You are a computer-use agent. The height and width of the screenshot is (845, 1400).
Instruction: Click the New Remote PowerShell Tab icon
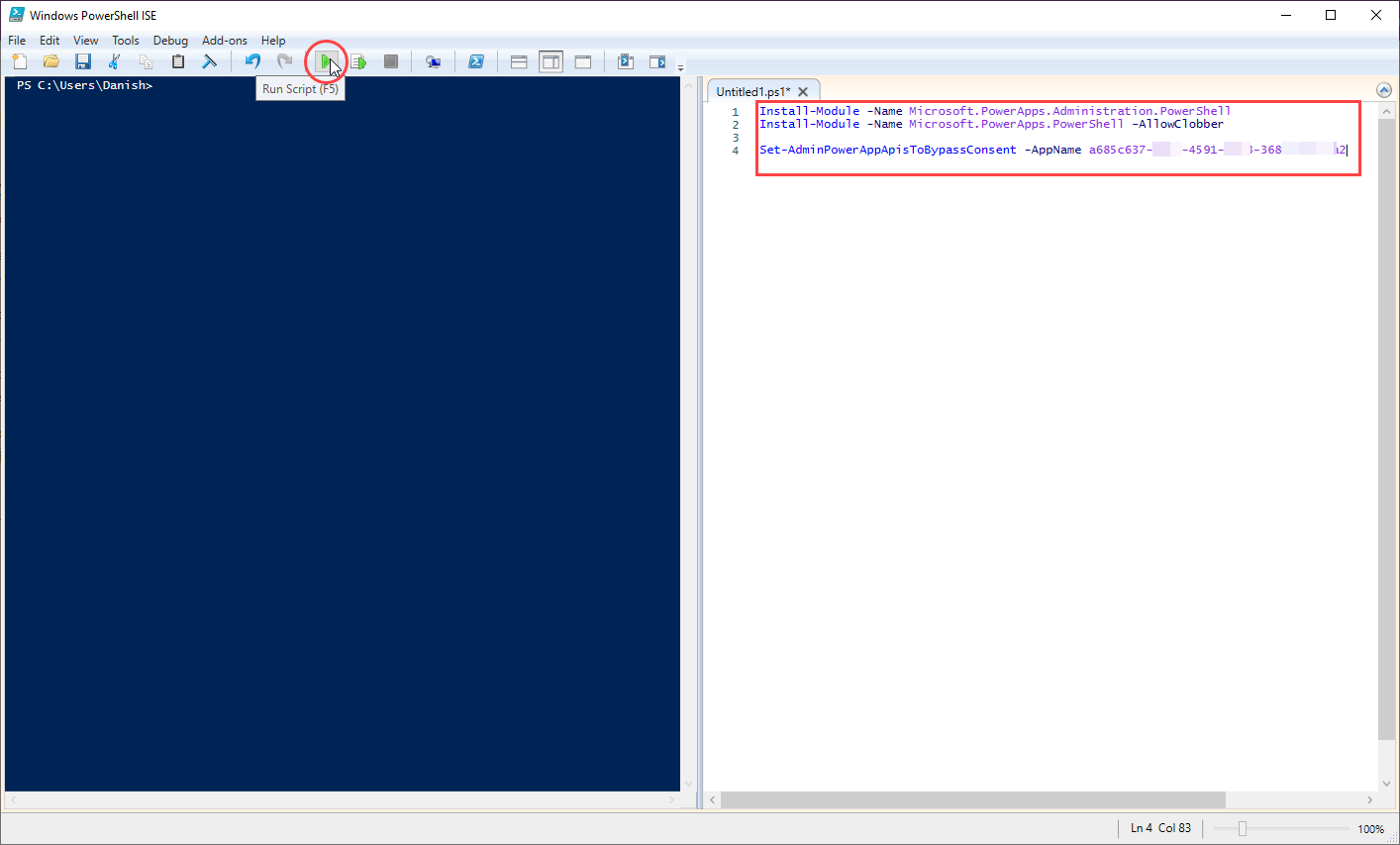point(433,61)
